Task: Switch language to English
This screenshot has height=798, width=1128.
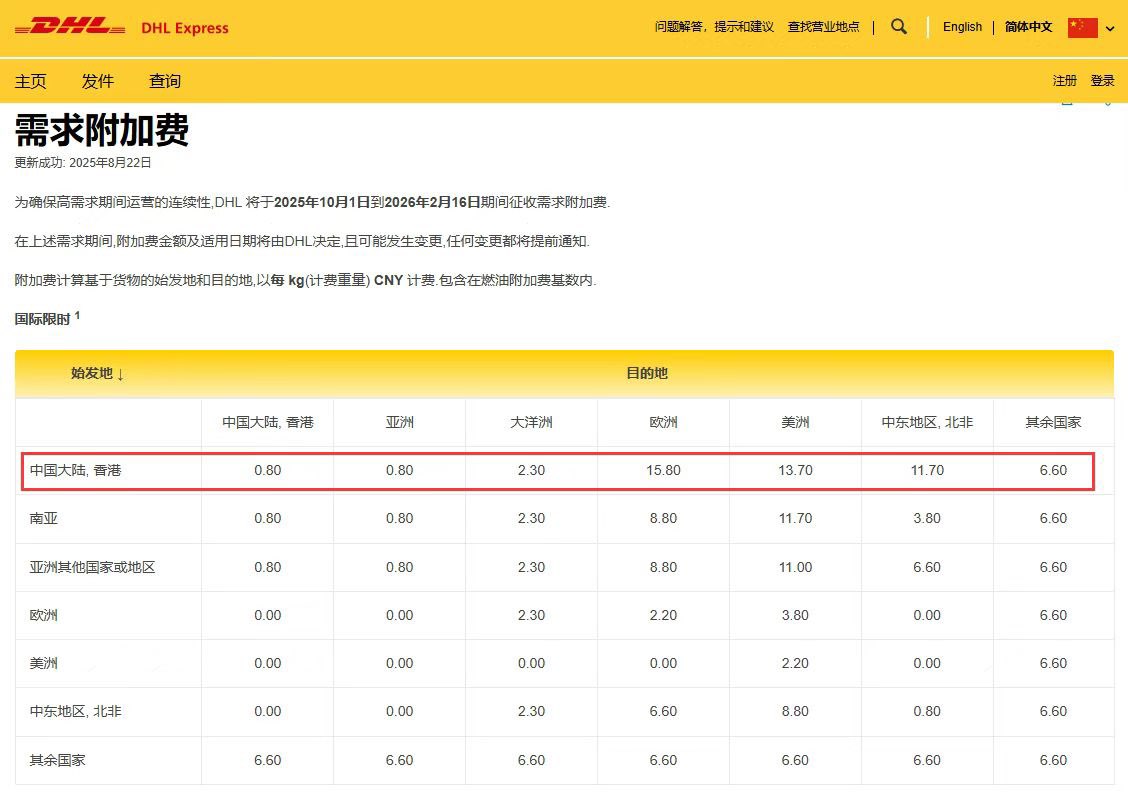Action: pyautogui.click(x=962, y=27)
